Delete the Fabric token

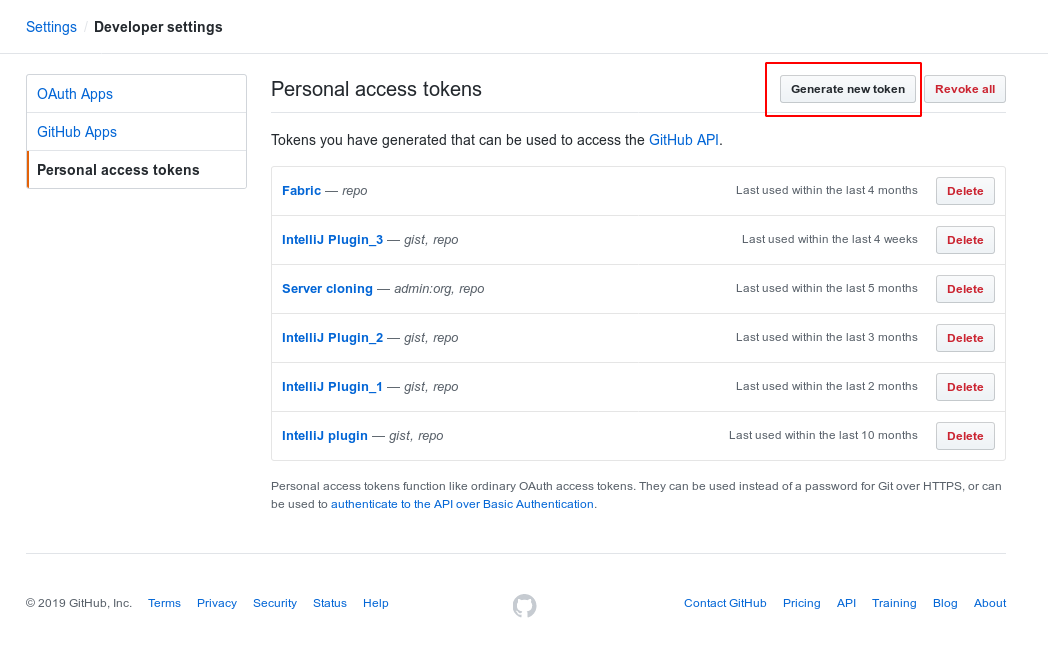pyautogui.click(x=964, y=191)
